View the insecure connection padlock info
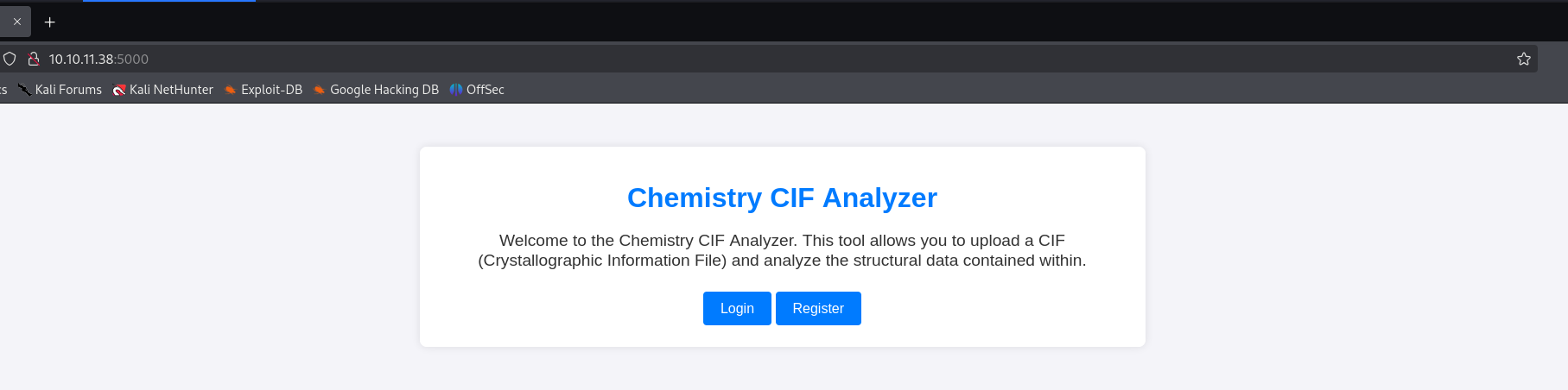The width and height of the screenshot is (1568, 390). pyautogui.click(x=34, y=59)
